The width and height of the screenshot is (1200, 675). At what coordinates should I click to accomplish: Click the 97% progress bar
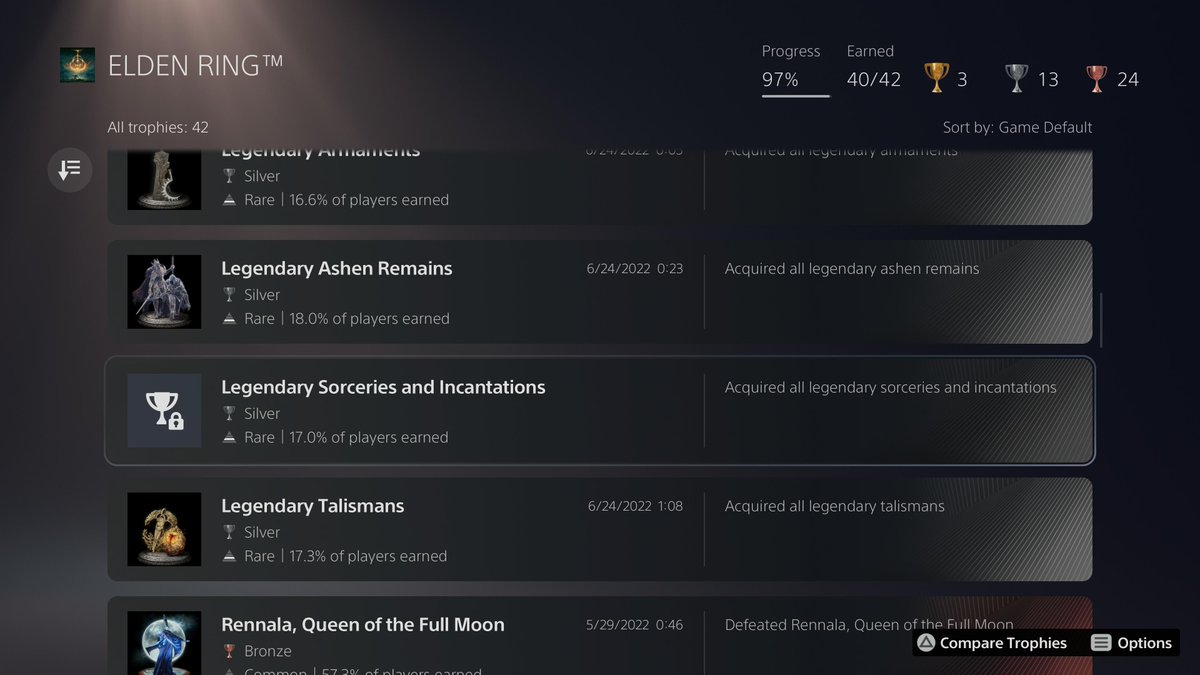click(x=795, y=95)
